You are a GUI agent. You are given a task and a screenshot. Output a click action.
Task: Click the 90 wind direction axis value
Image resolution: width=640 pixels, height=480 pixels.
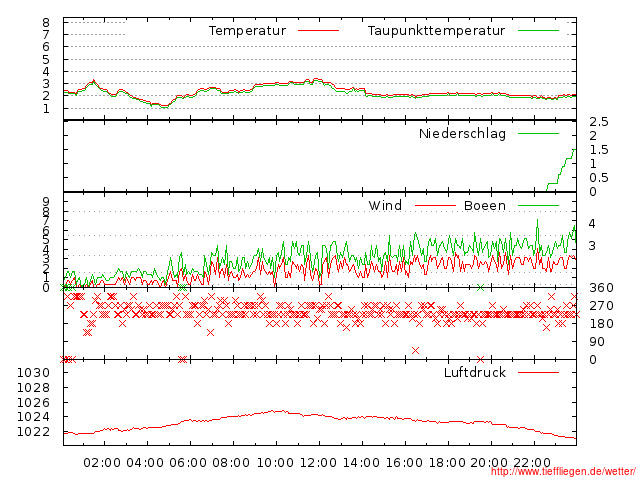point(597,342)
